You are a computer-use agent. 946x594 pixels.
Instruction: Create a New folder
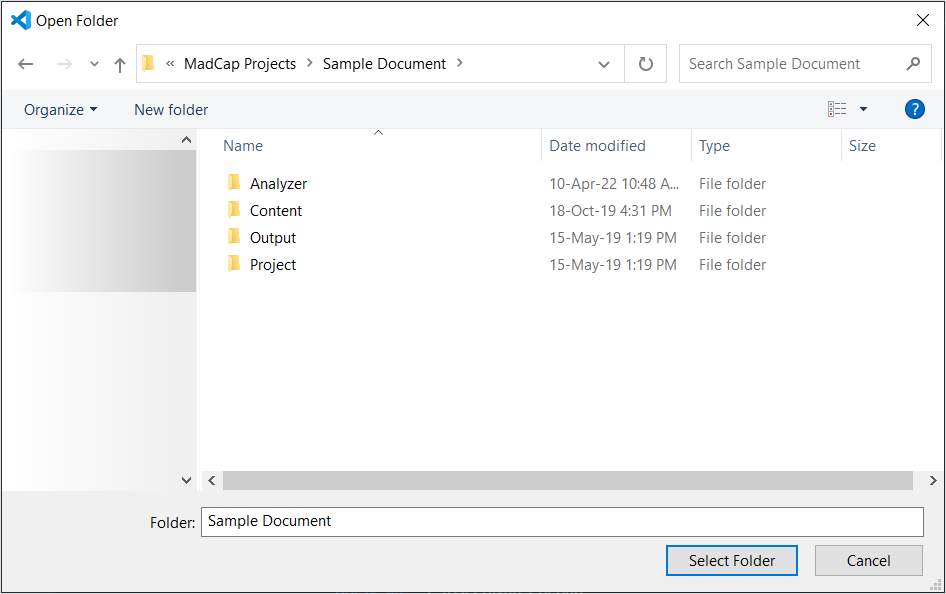click(170, 109)
